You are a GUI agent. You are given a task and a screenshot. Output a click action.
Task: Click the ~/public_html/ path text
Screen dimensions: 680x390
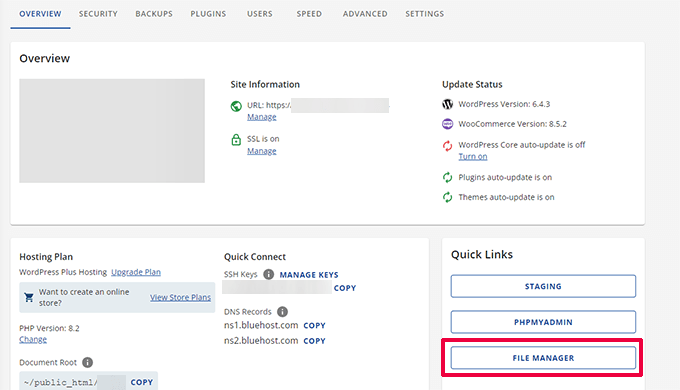61,383
